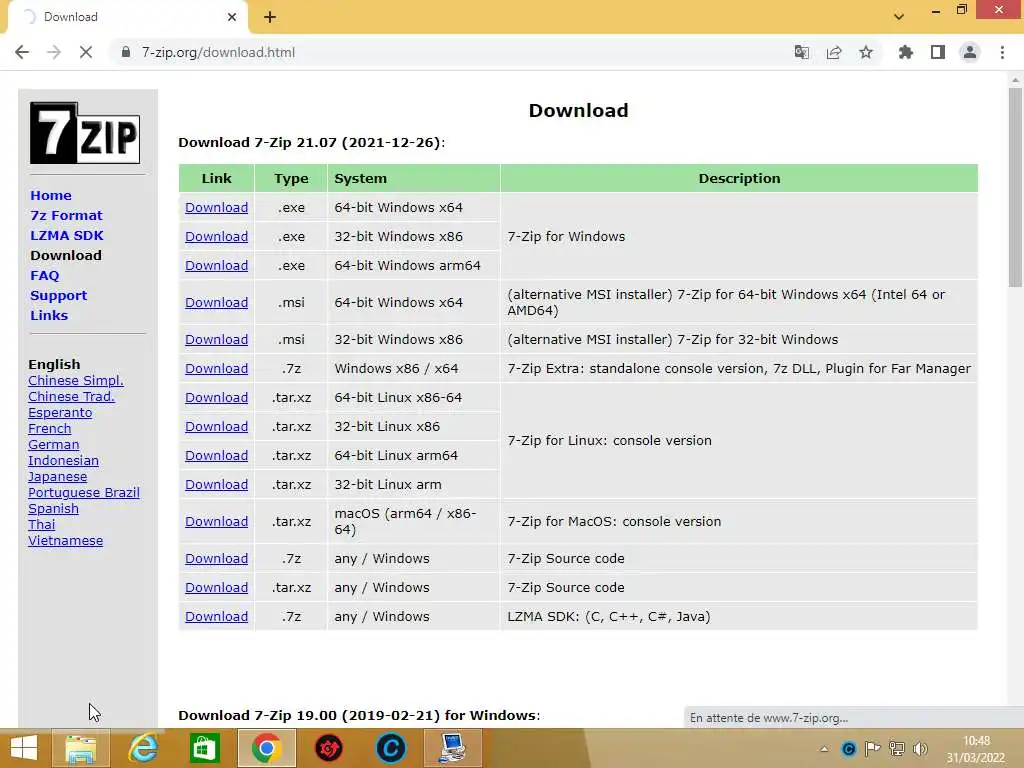1024x768 pixels.
Task: Download .tar.xz for 64-bit Linux arm64
Action: point(216,455)
